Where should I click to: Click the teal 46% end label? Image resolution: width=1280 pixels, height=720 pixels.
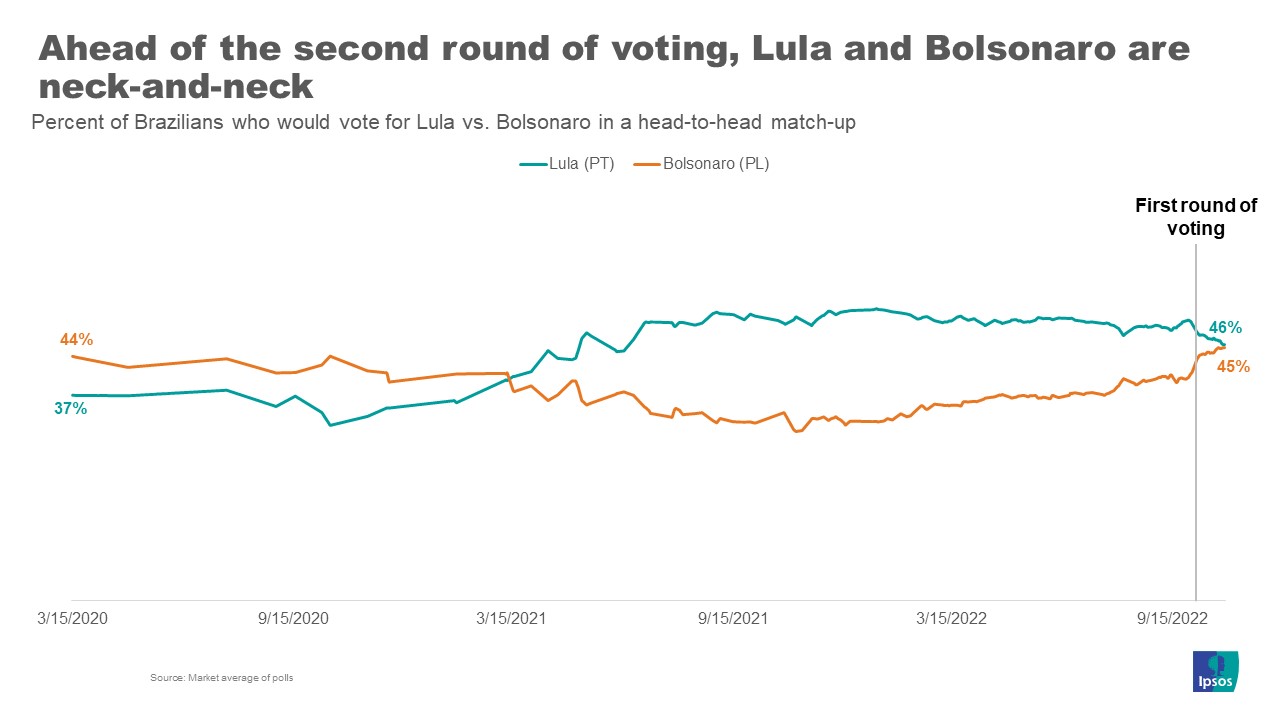click(1225, 327)
